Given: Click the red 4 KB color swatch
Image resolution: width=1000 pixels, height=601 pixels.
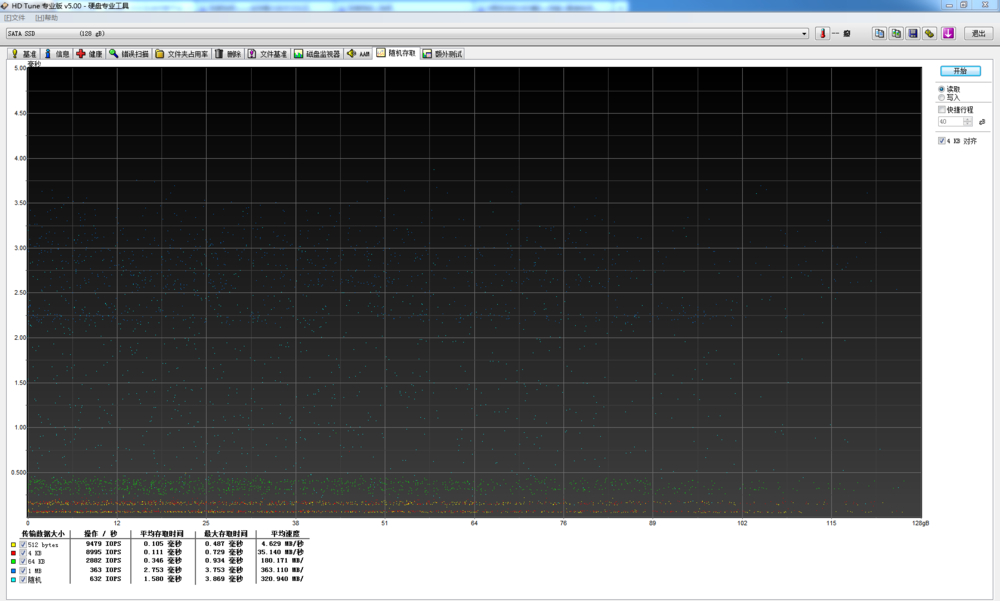Looking at the screenshot, I should (x=13, y=553).
